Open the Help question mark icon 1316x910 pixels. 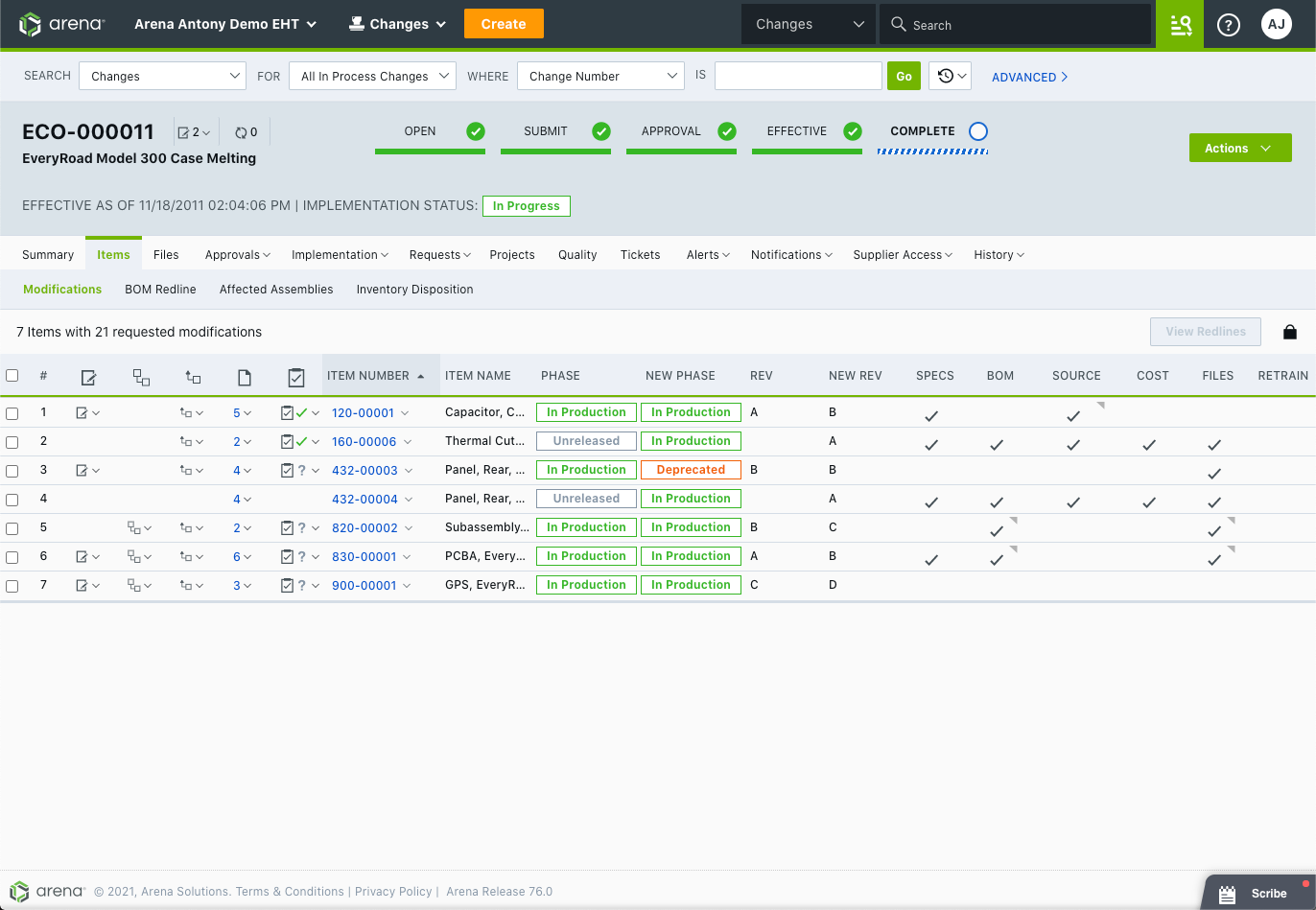point(1228,25)
